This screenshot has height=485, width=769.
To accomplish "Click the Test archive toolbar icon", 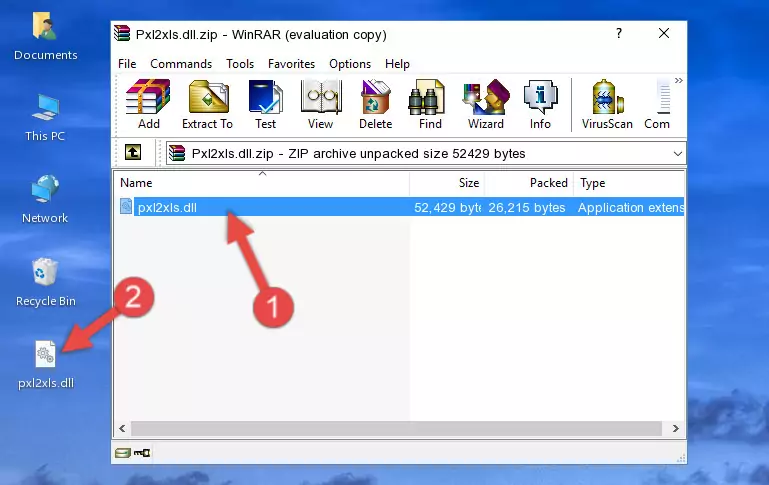I will [x=265, y=104].
